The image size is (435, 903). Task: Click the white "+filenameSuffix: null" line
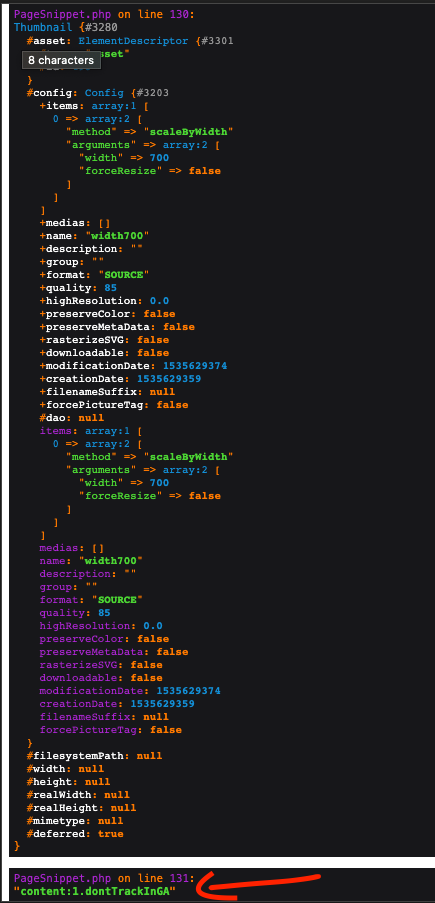tap(107, 392)
